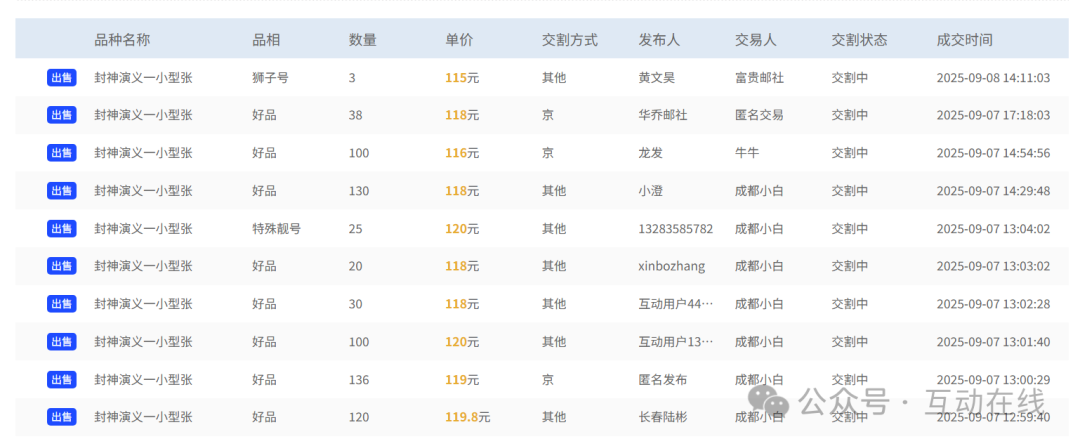1080x446 pixels.
Task: Select the 出售 tag in 长春陆彬's row
Action: point(61,417)
